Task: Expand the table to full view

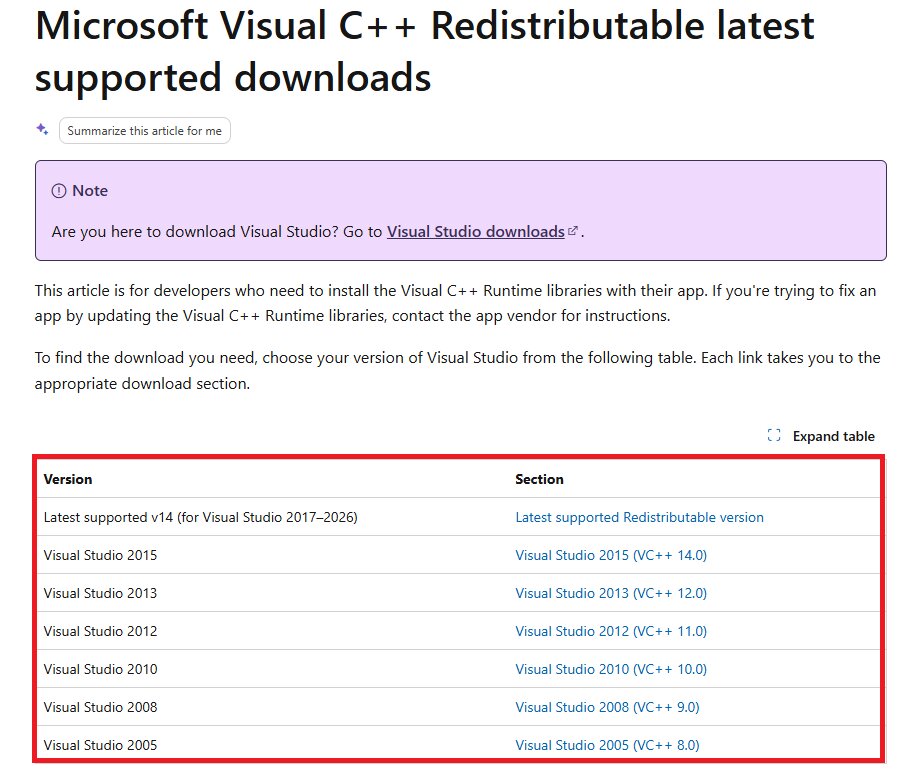Action: coord(835,436)
